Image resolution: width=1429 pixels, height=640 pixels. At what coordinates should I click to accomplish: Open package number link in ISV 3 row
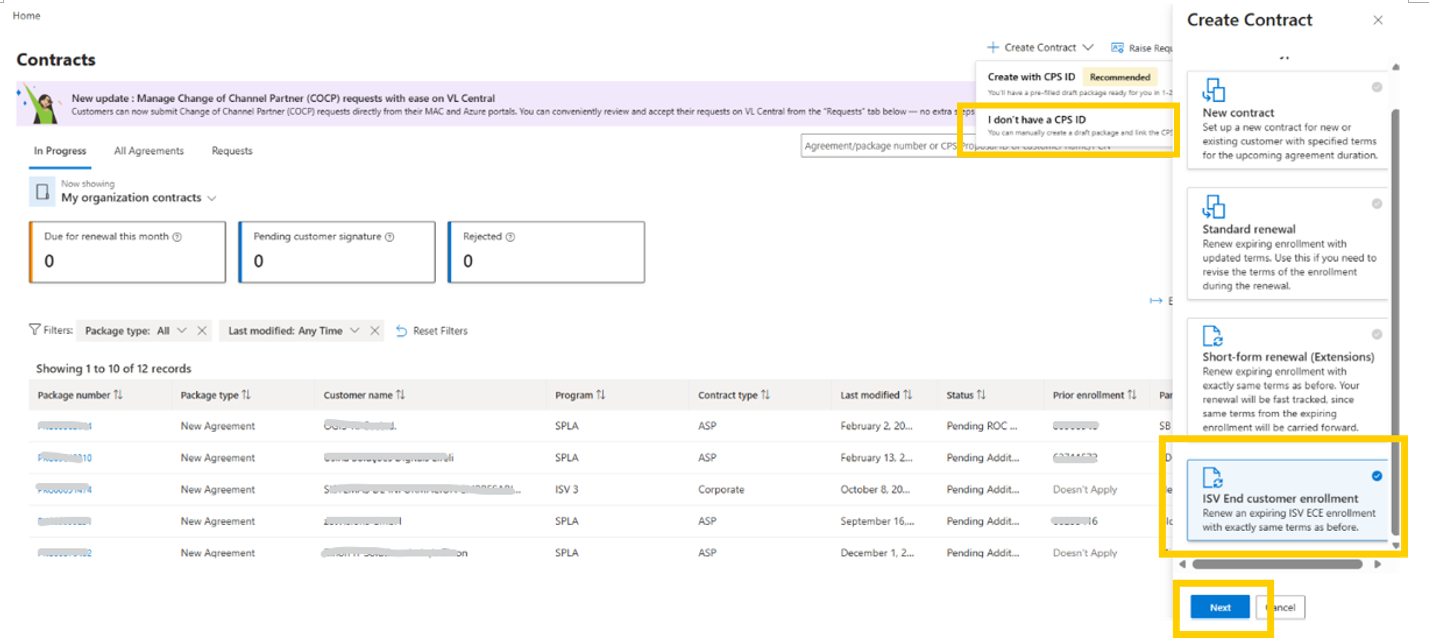point(65,490)
